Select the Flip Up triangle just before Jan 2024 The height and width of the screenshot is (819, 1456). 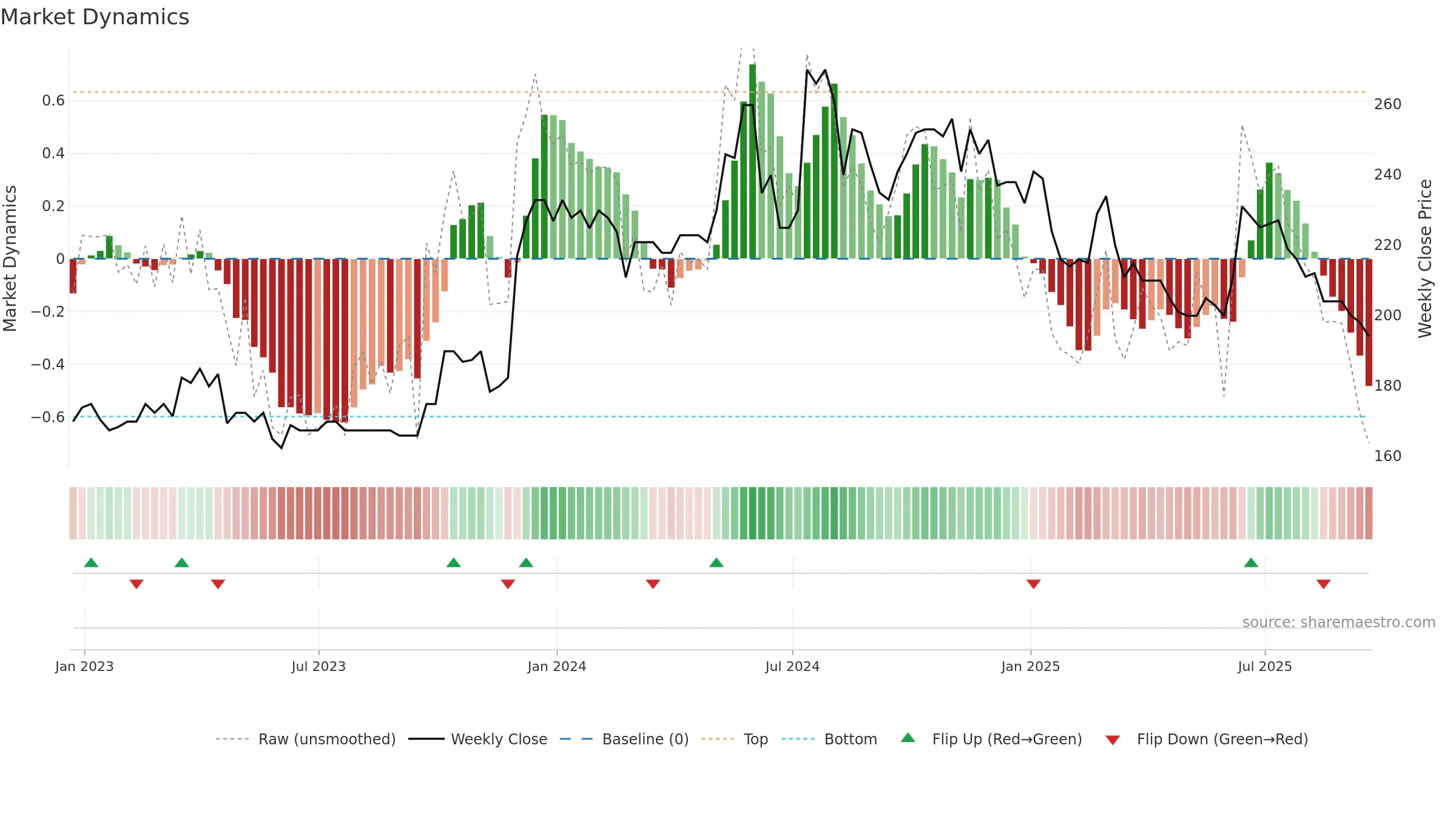[526, 562]
